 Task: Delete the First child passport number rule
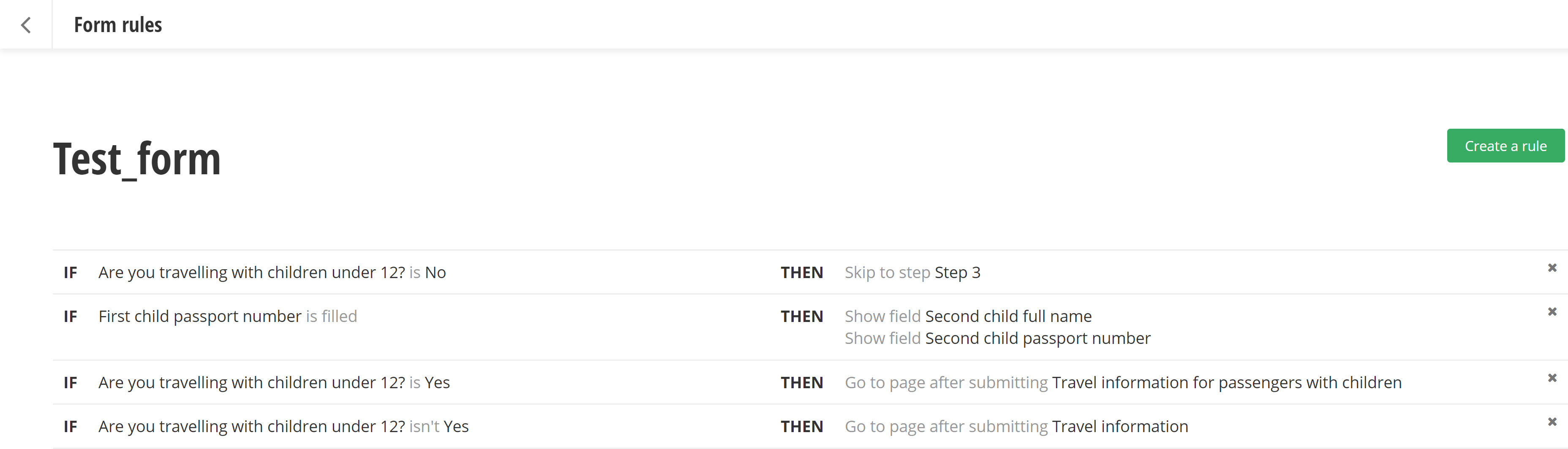tap(1552, 311)
